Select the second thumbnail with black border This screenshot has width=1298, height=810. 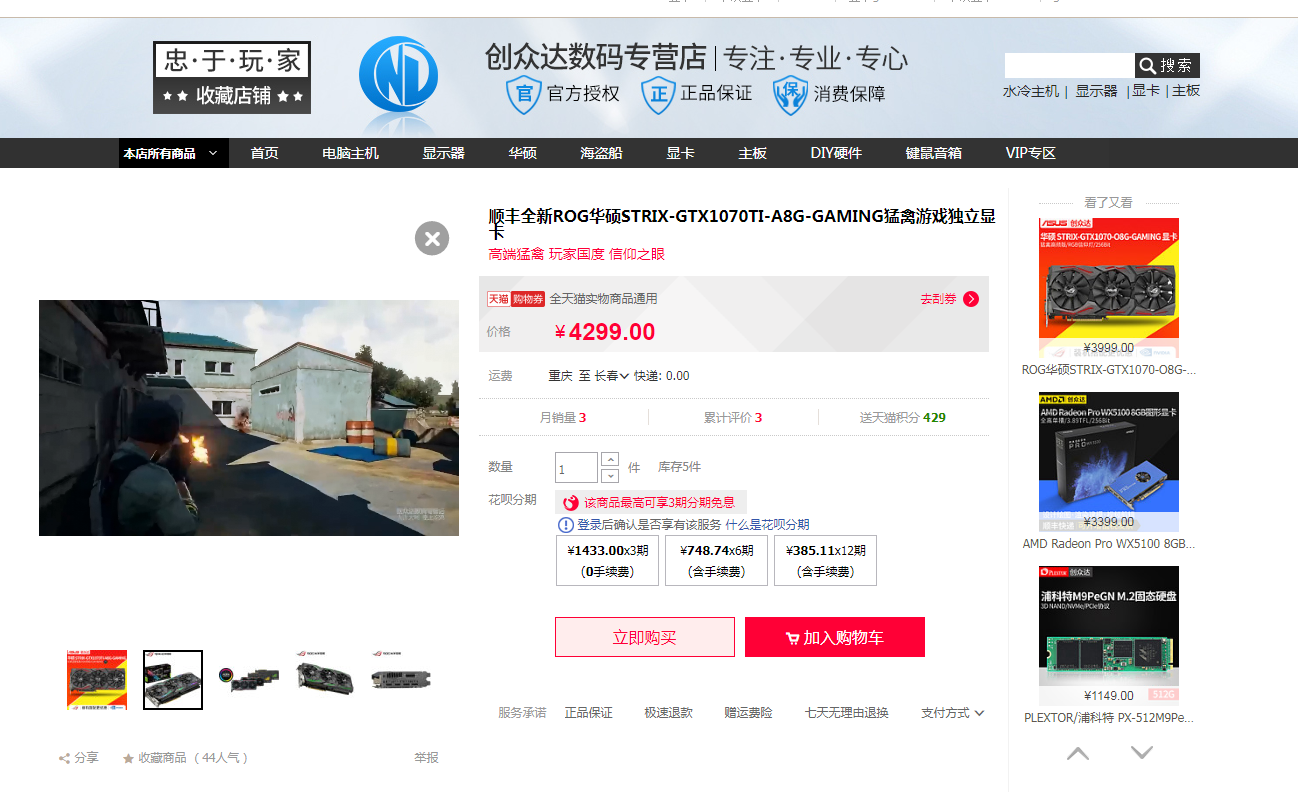173,680
